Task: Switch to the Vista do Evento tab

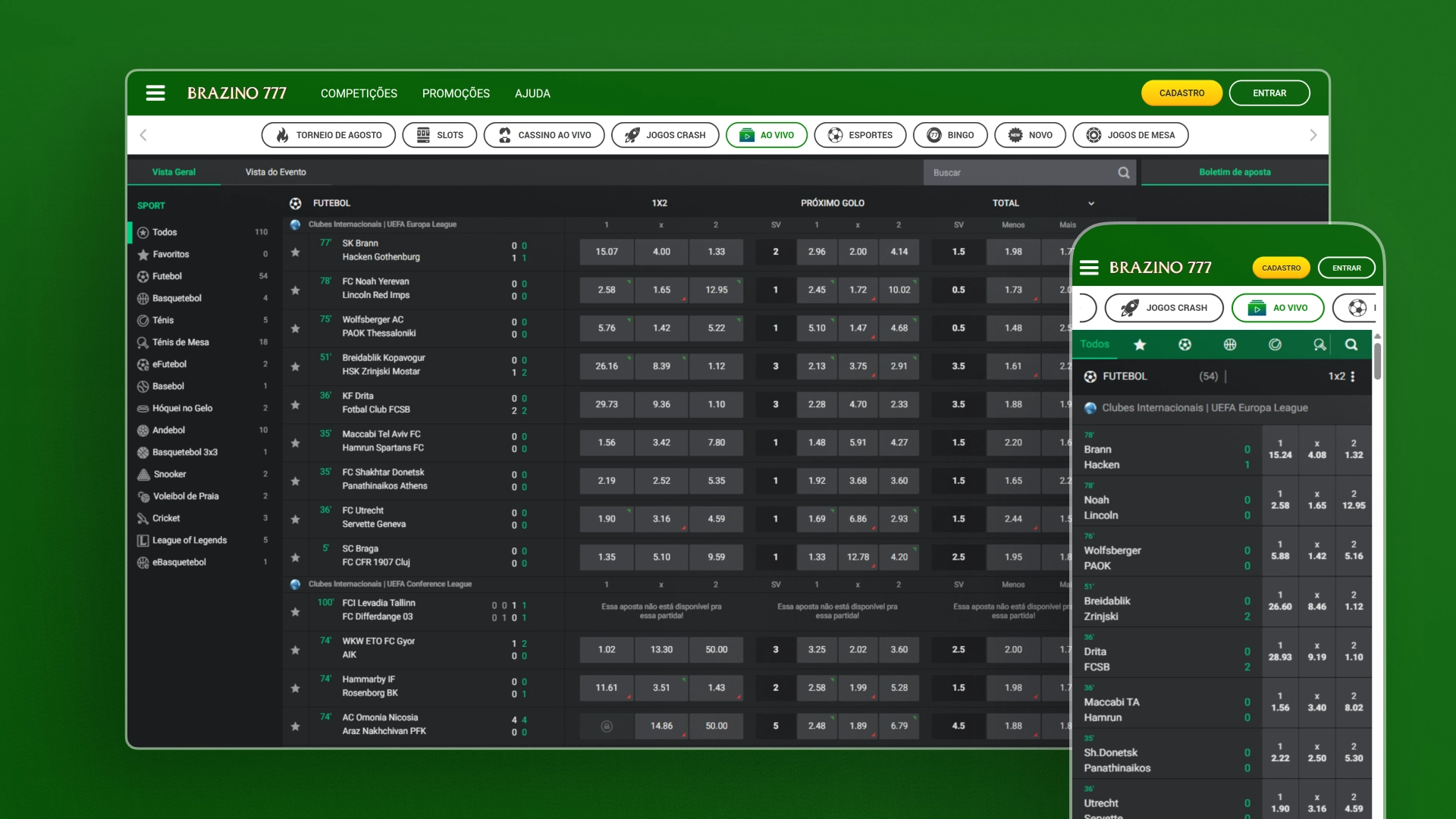Action: pos(275,171)
